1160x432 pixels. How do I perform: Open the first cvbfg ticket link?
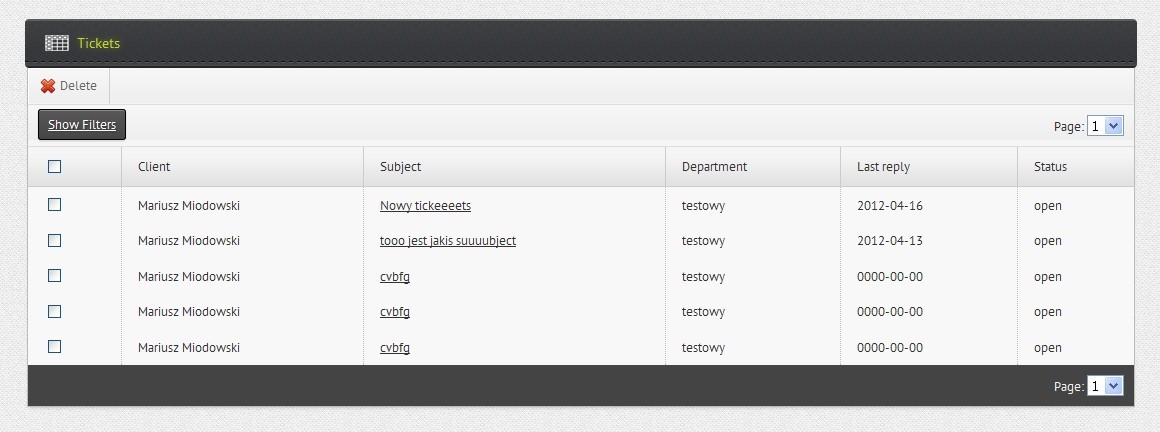tap(394, 277)
